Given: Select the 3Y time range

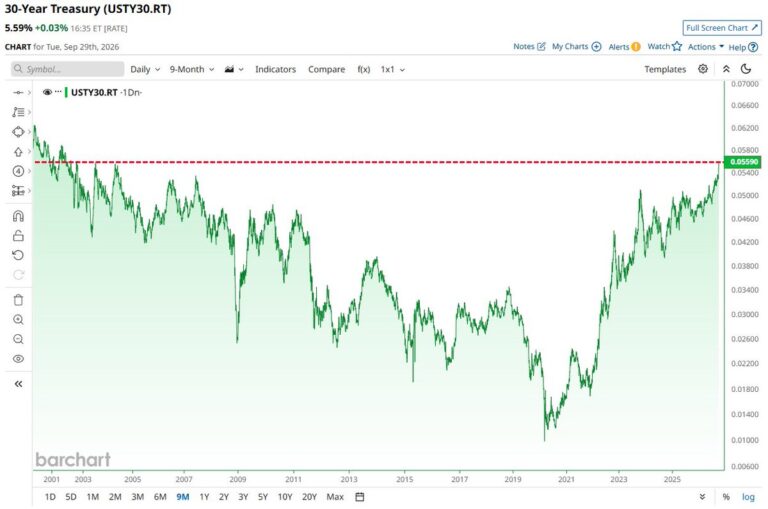Looking at the screenshot, I should (243, 497).
